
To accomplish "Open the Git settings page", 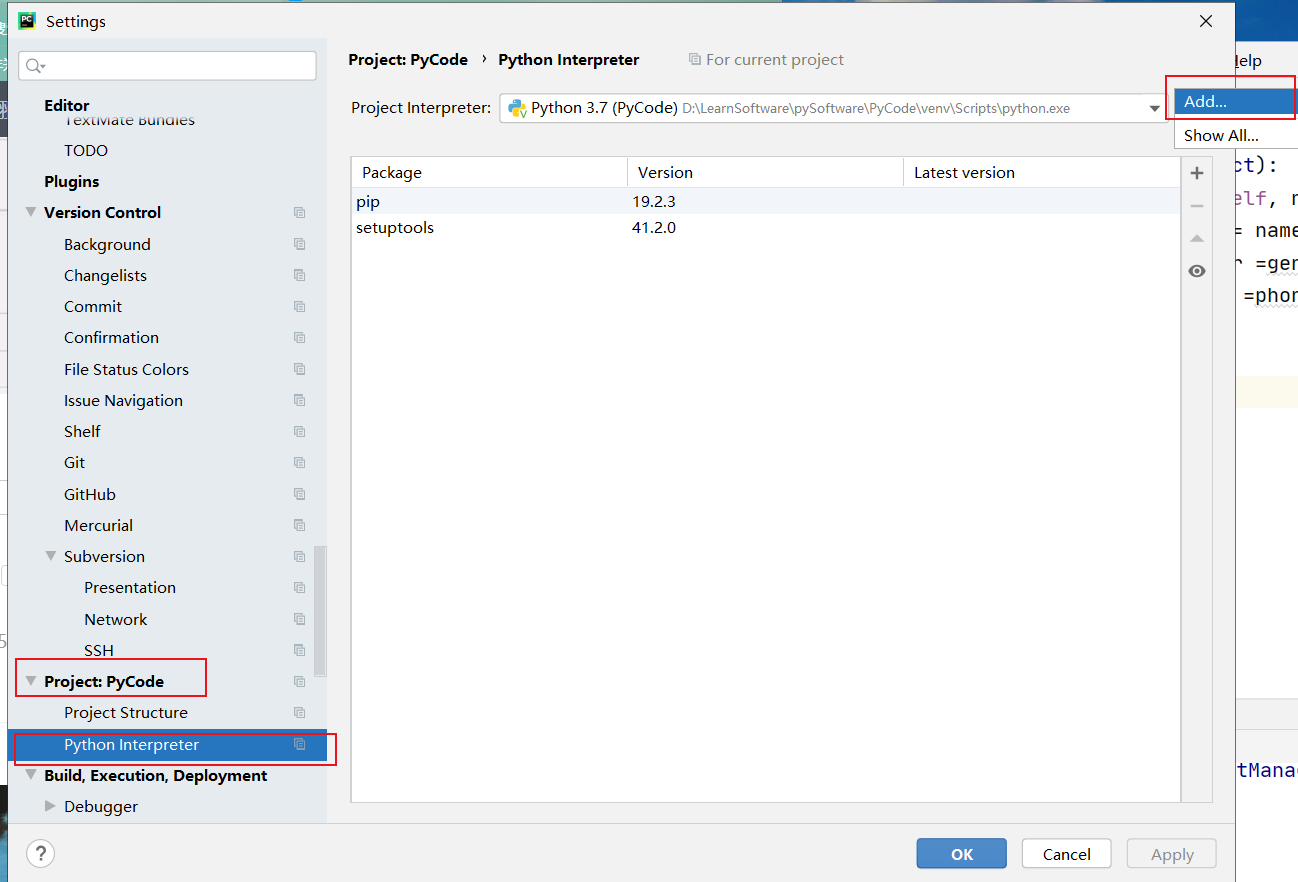I will coord(74,462).
